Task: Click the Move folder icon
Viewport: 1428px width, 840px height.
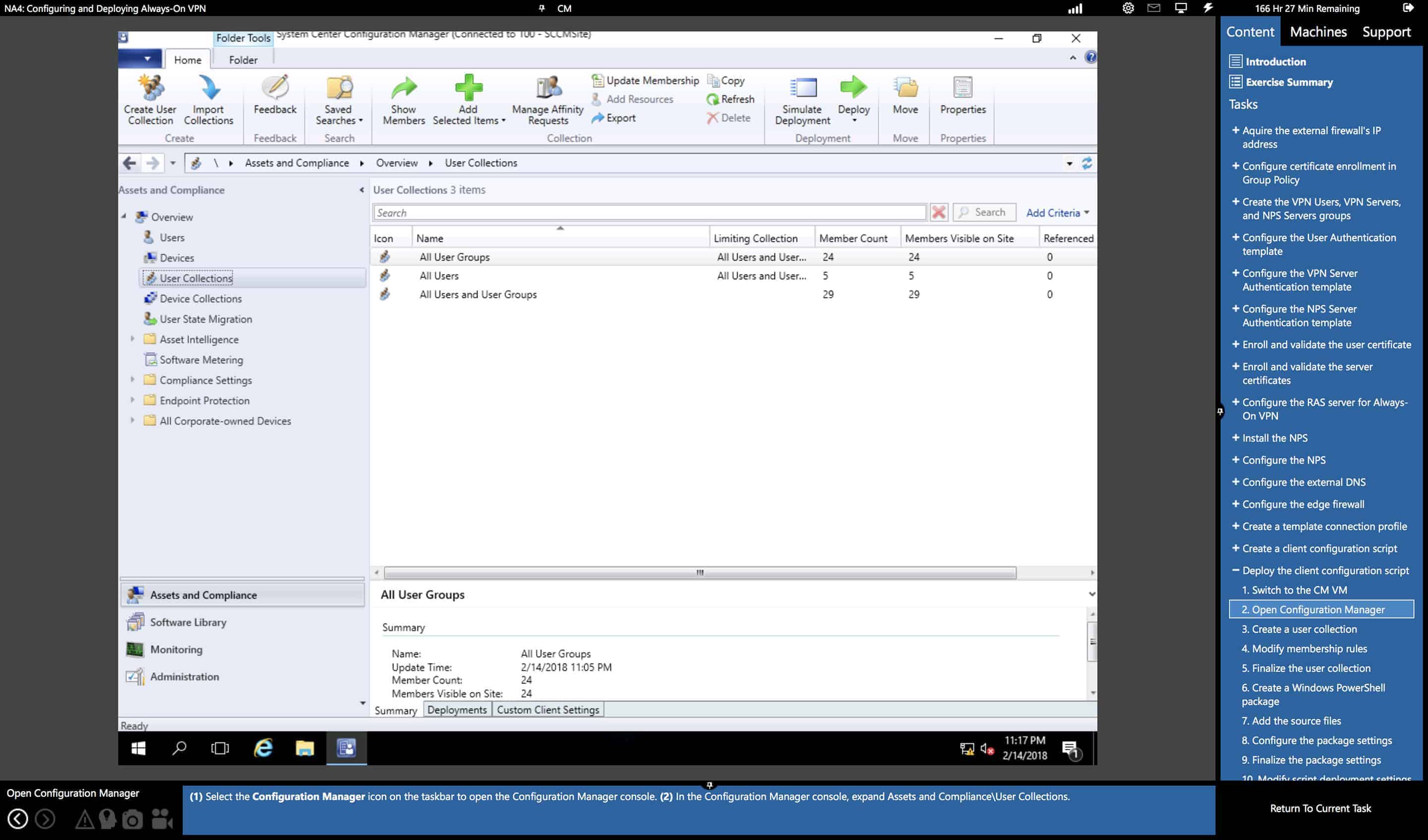Action: pos(905,88)
